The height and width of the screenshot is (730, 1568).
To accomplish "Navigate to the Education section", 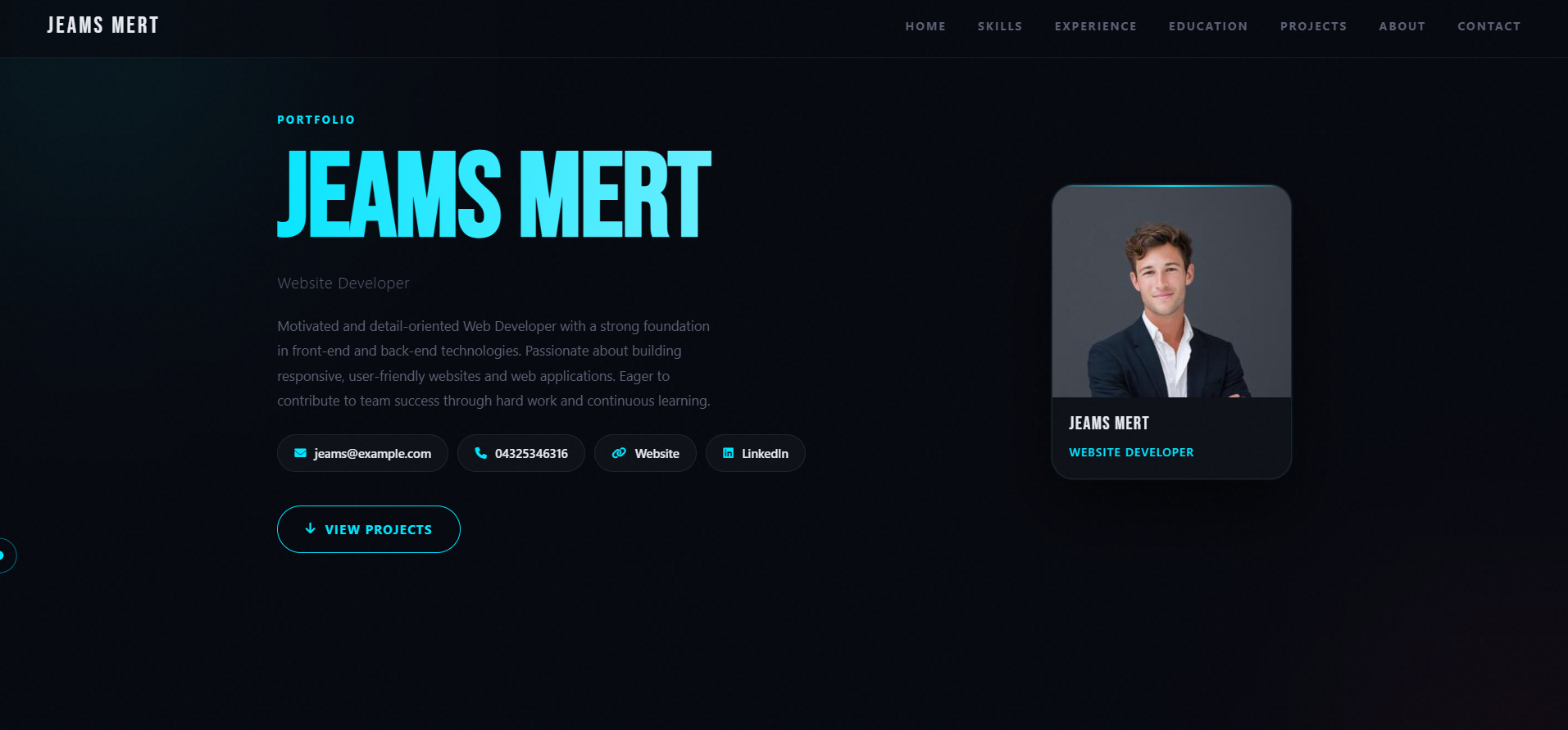I will 1208,26.
